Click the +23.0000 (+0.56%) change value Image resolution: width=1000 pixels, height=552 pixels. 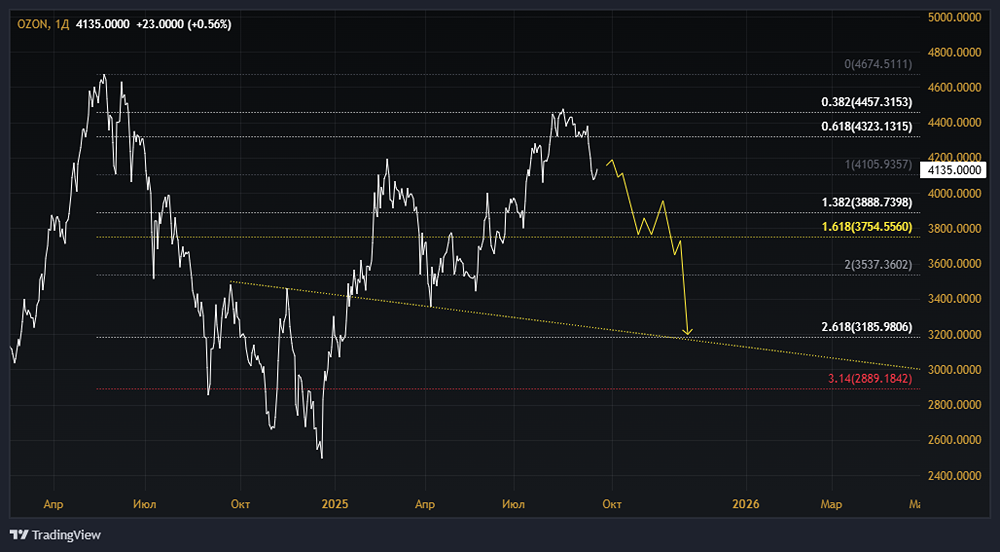[x=184, y=24]
